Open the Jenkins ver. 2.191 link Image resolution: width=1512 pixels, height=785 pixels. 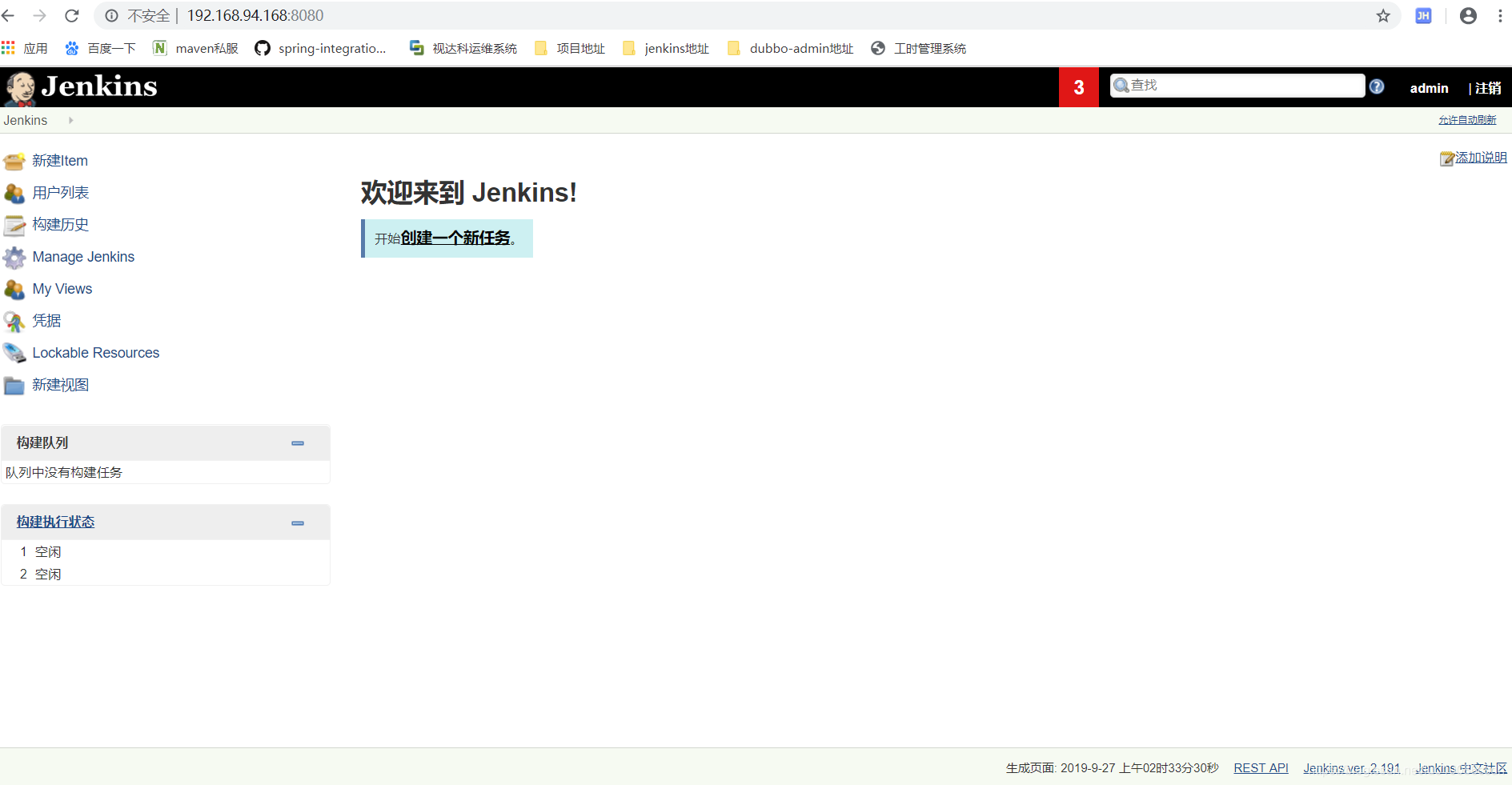coord(1351,768)
